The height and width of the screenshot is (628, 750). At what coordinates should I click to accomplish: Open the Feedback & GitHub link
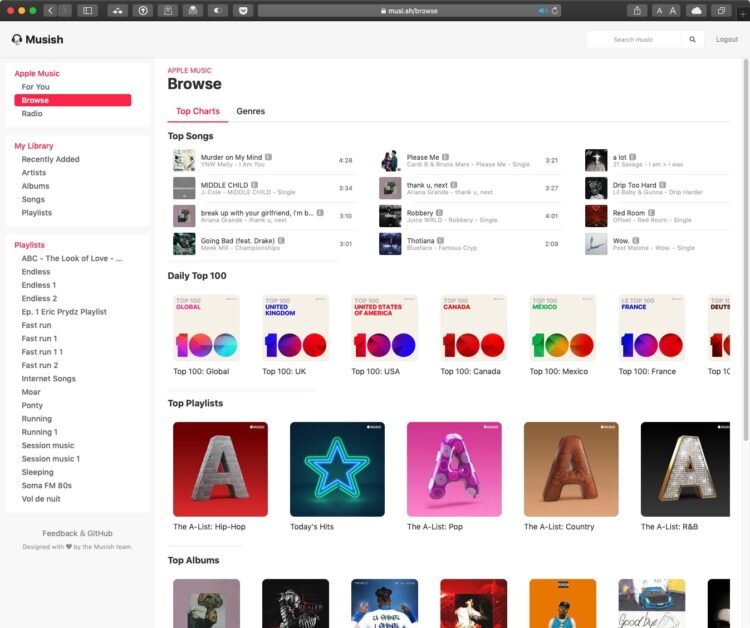click(x=77, y=533)
